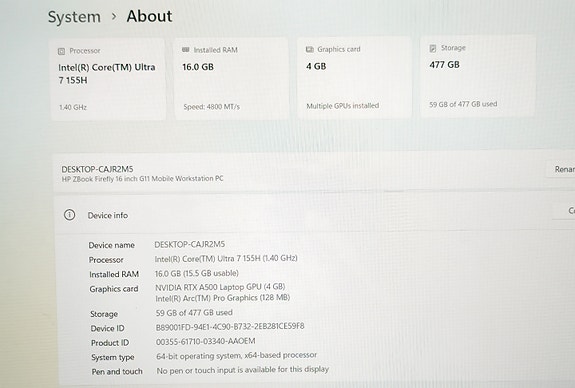Click the 'Device ID' label
Image resolution: width=575 pixels, height=388 pixels.
[107, 328]
